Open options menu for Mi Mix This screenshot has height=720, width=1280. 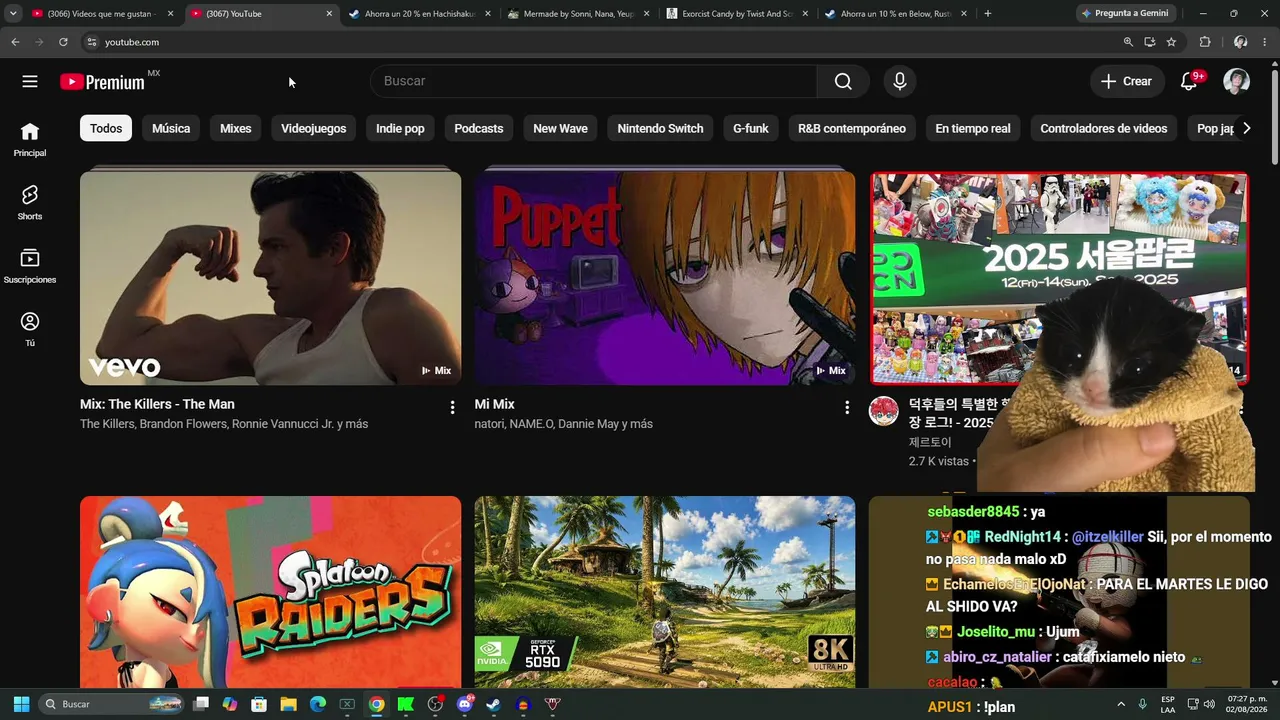tap(847, 407)
